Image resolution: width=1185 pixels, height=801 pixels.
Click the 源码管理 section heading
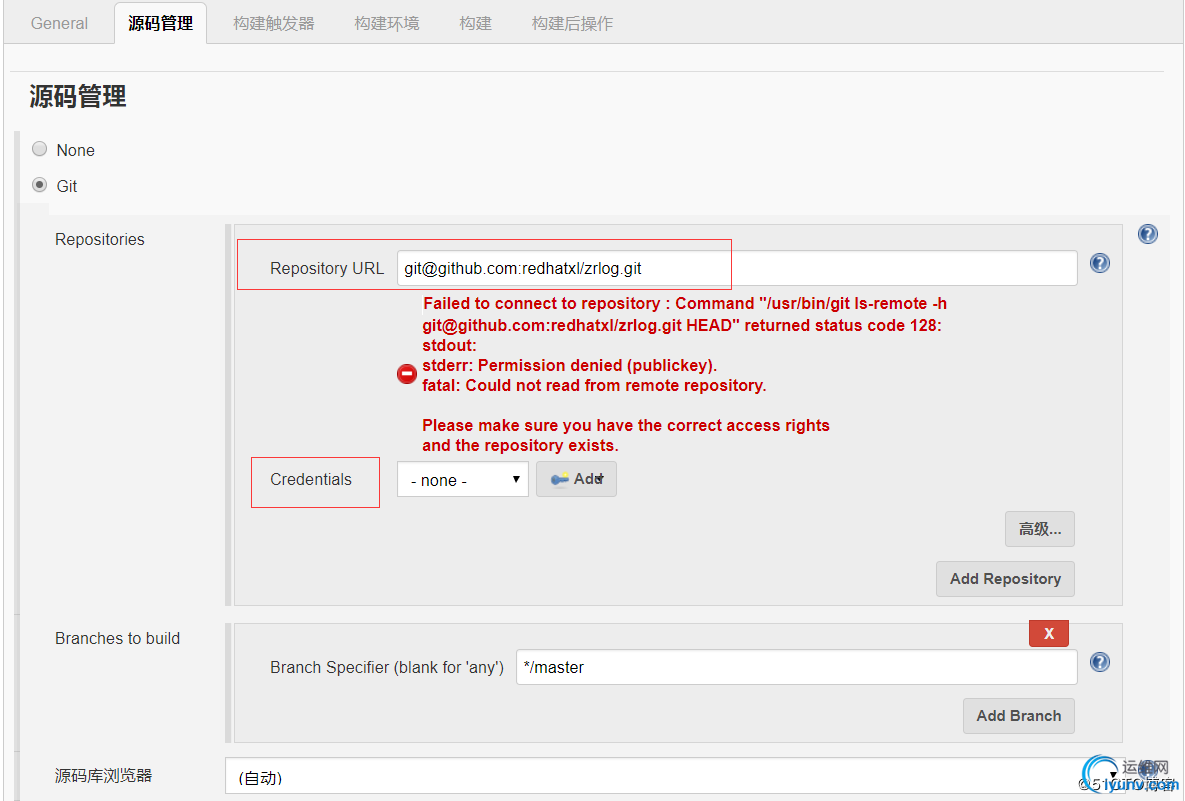pos(78,96)
